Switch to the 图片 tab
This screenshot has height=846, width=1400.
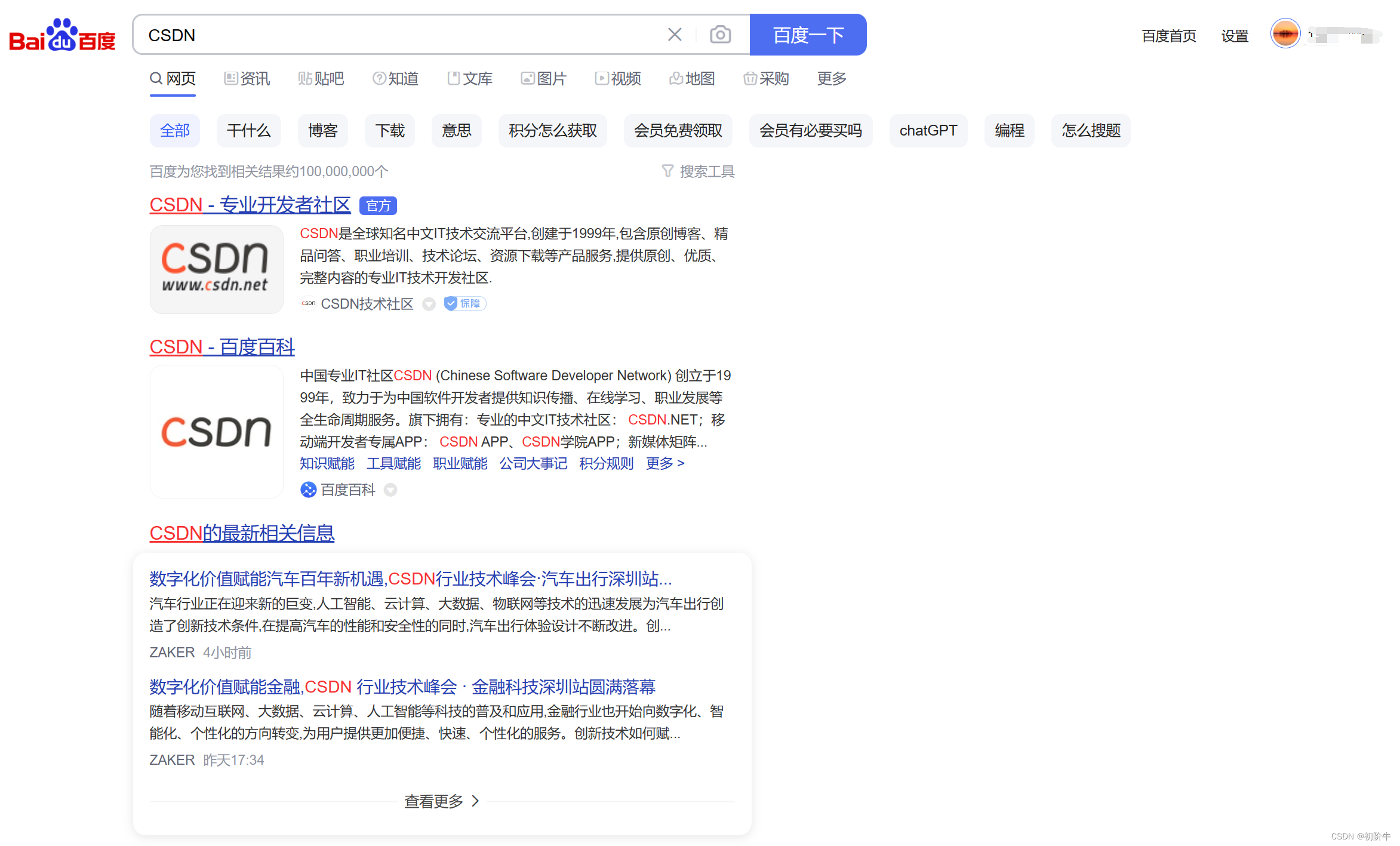click(543, 79)
